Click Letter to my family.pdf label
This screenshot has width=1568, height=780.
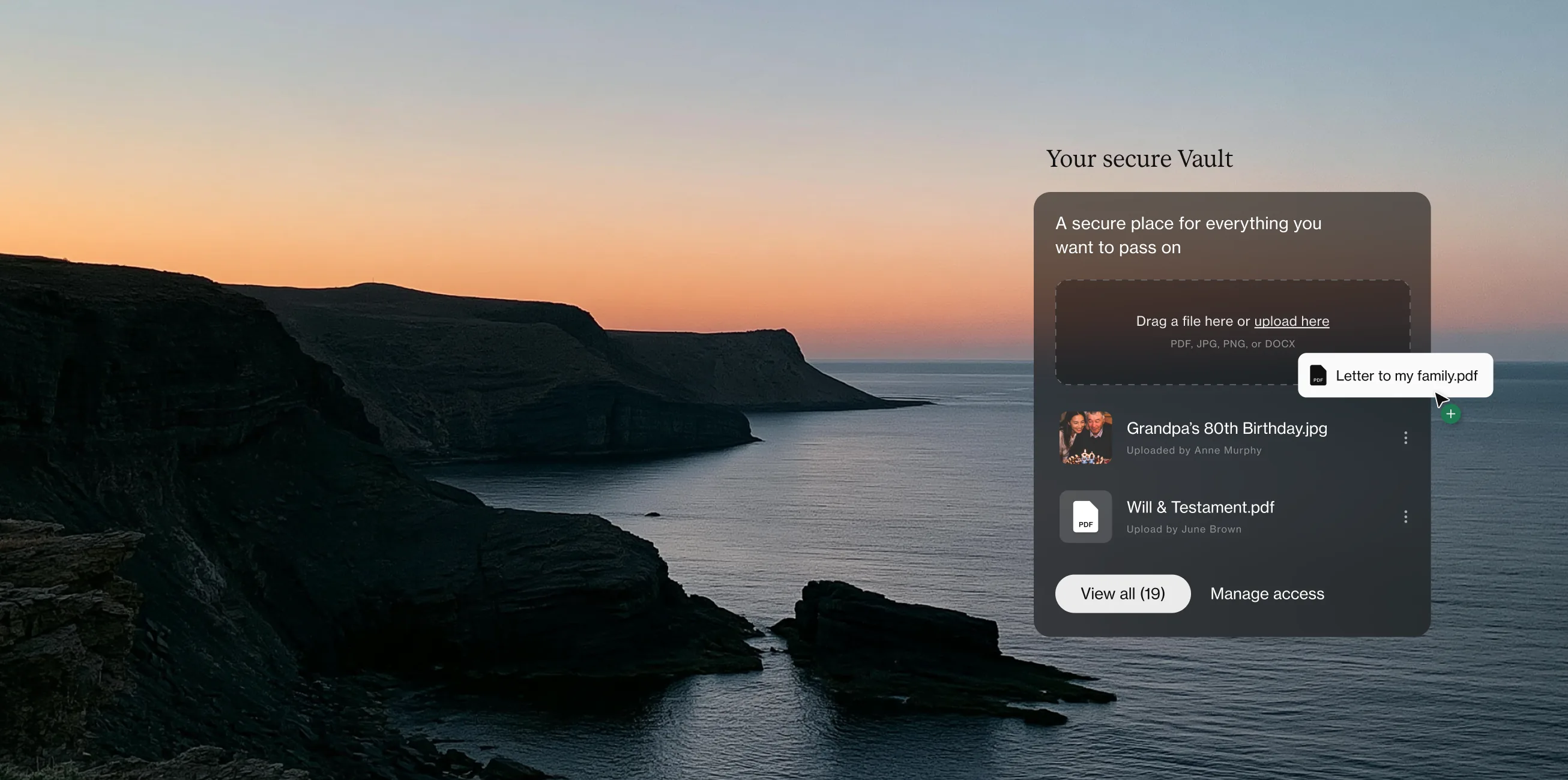click(x=1406, y=376)
